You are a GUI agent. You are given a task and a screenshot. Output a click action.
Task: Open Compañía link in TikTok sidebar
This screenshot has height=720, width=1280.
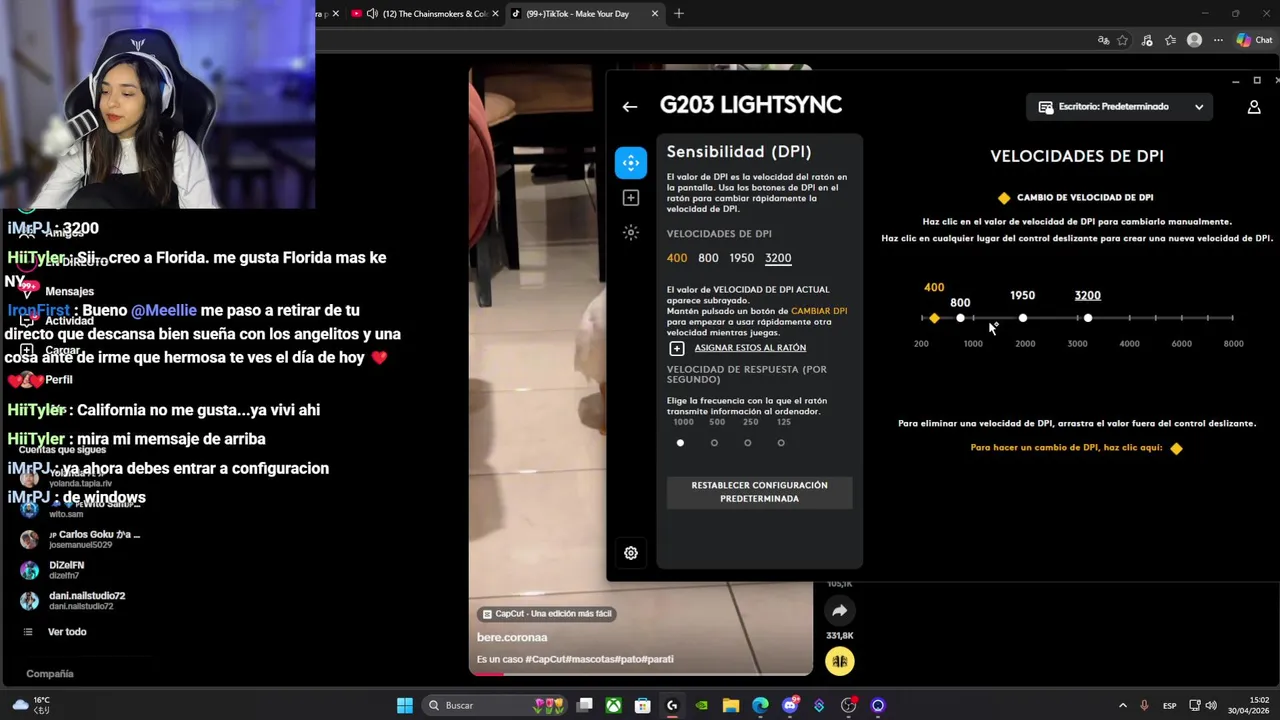coord(50,674)
